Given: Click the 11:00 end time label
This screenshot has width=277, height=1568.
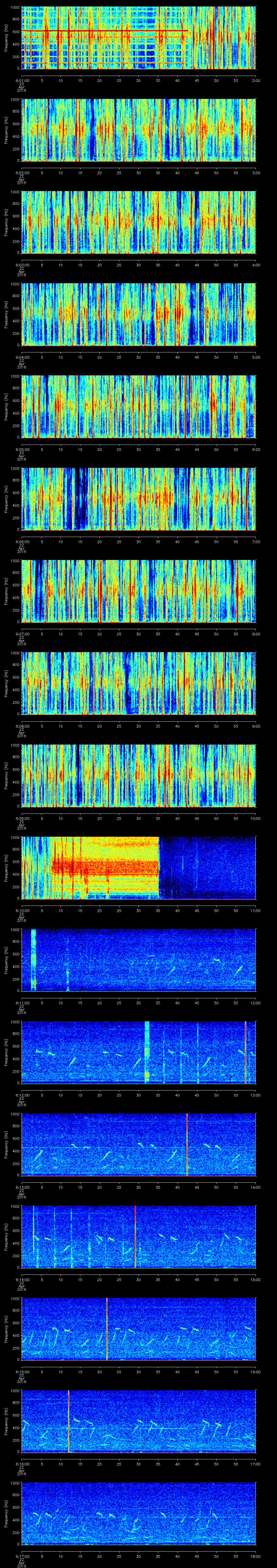Looking at the screenshot, I should [x=255, y=910].
